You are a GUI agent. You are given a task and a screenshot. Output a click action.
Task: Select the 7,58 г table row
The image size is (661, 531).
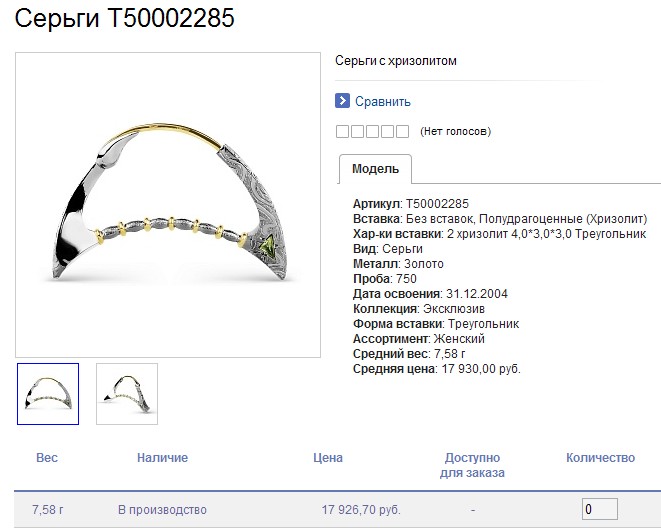pos(337,510)
